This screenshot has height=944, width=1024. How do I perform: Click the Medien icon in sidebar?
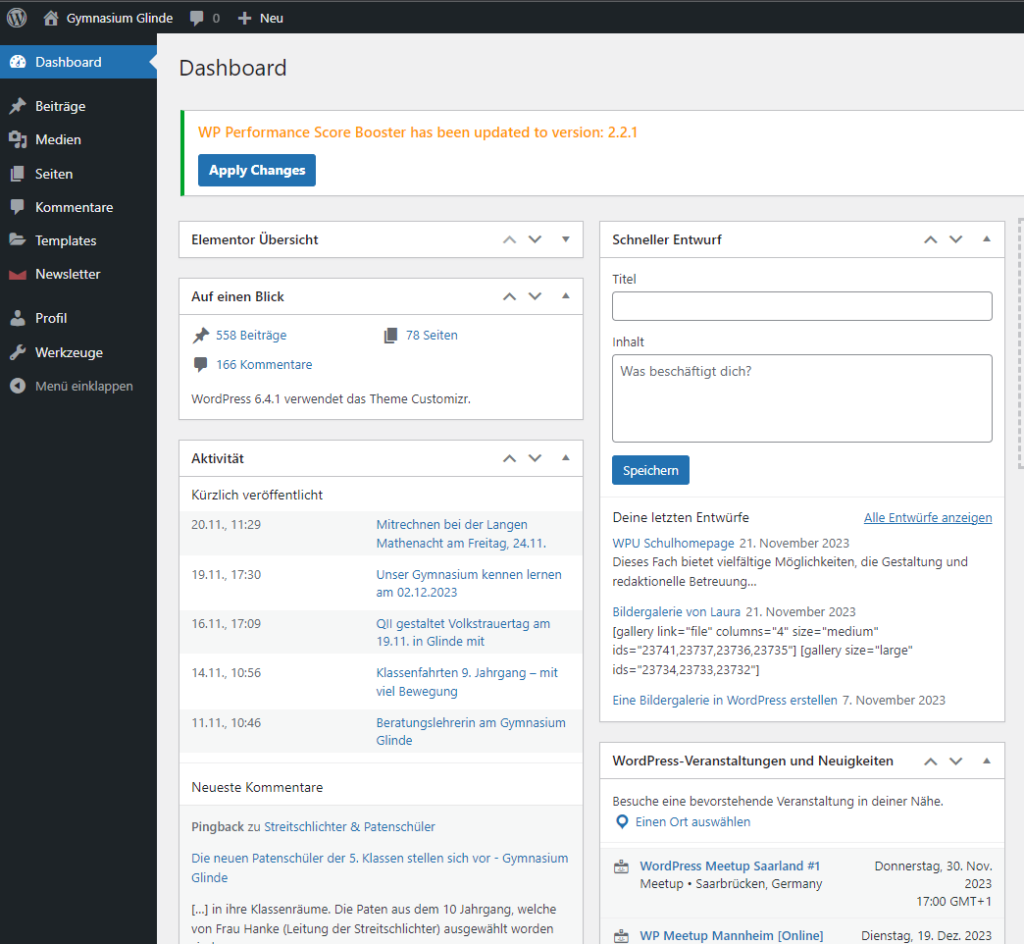17,140
